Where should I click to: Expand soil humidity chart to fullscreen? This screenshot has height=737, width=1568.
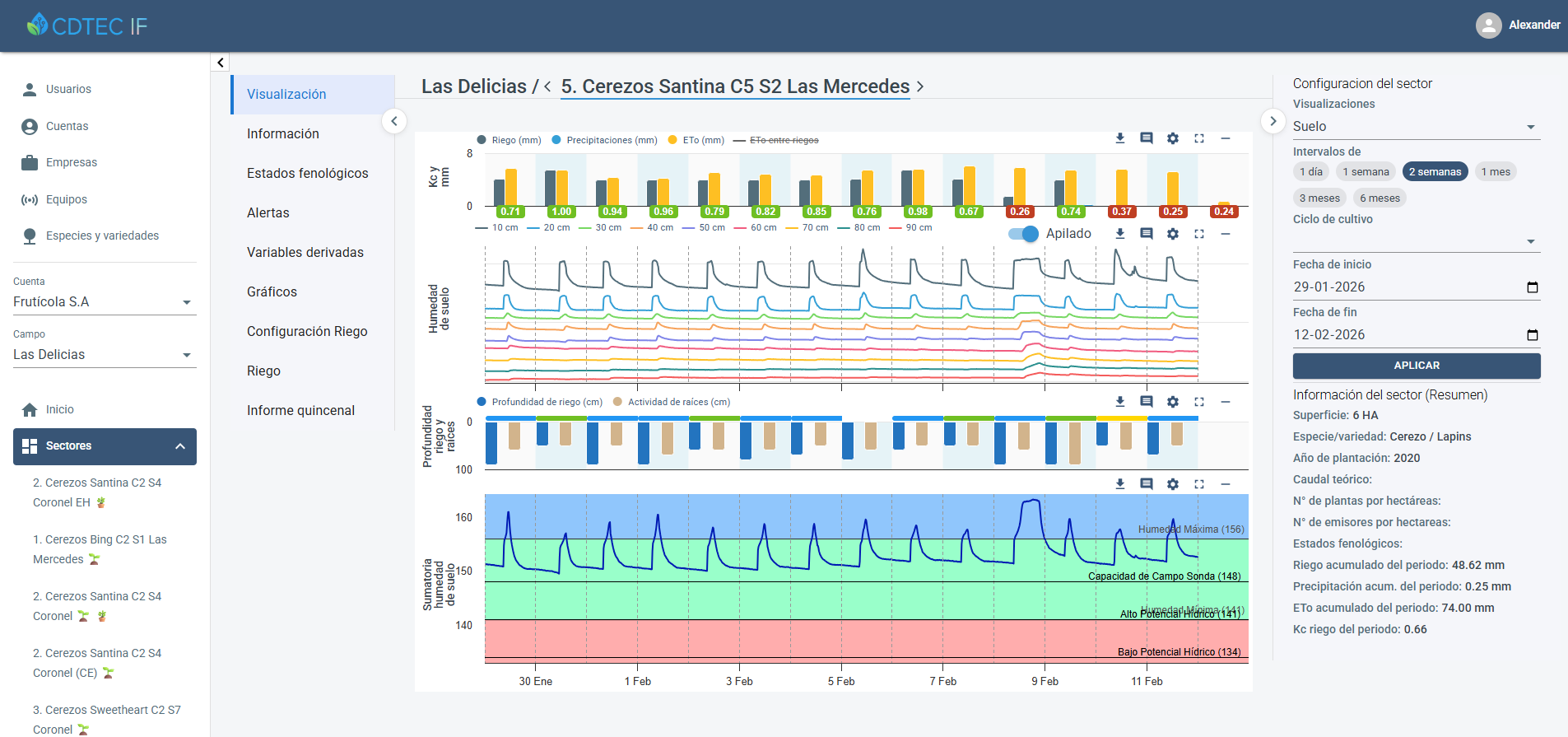1198,234
